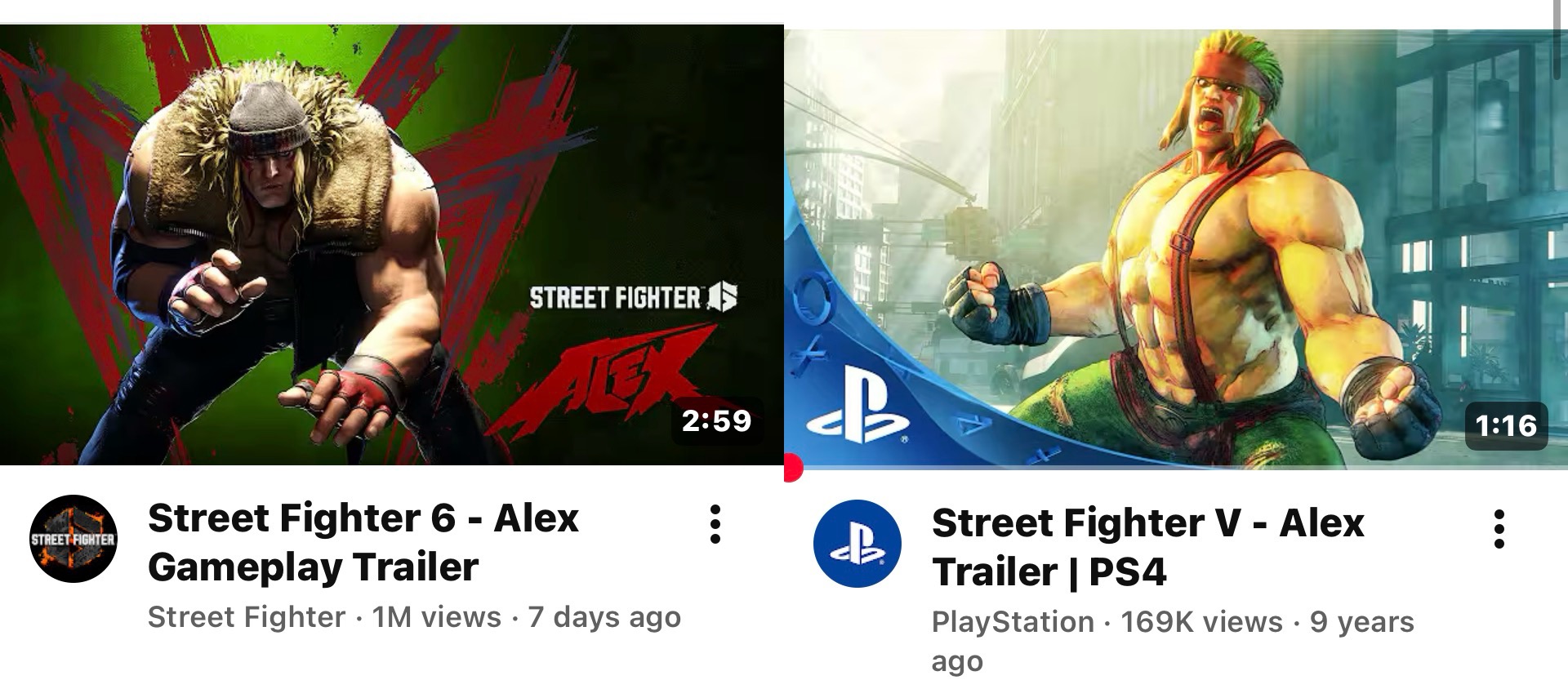Play the Alex fur-hood jacket thumbnail video

[392, 245]
